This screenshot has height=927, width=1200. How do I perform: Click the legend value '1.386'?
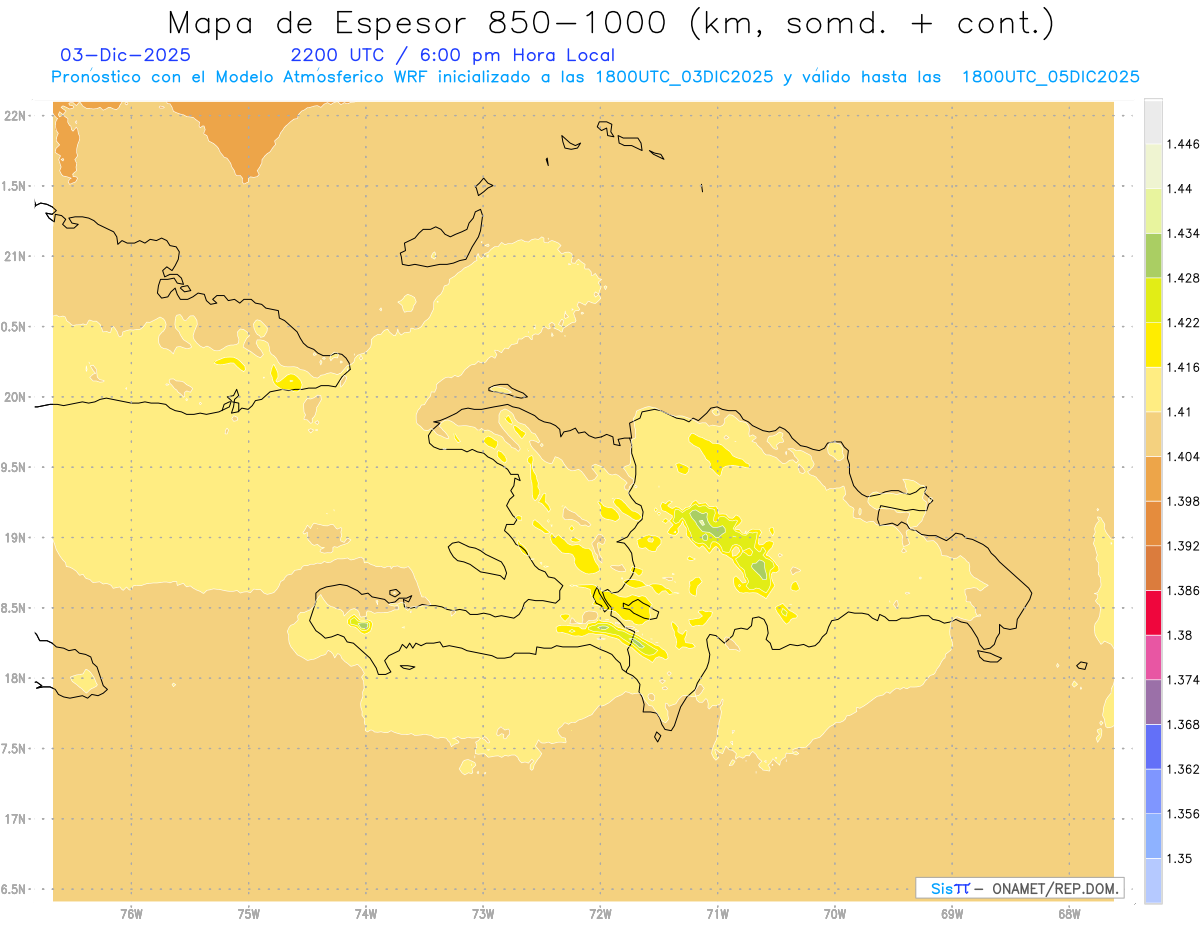pos(1184,590)
